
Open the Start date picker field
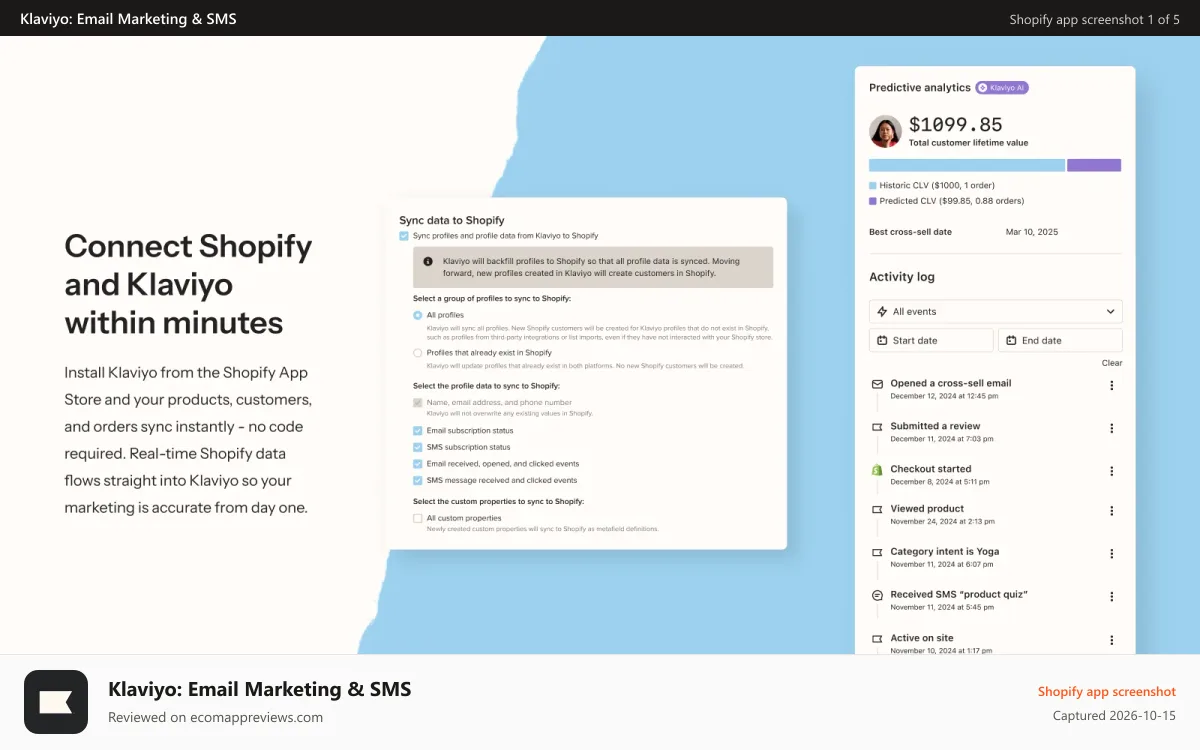click(x=931, y=340)
